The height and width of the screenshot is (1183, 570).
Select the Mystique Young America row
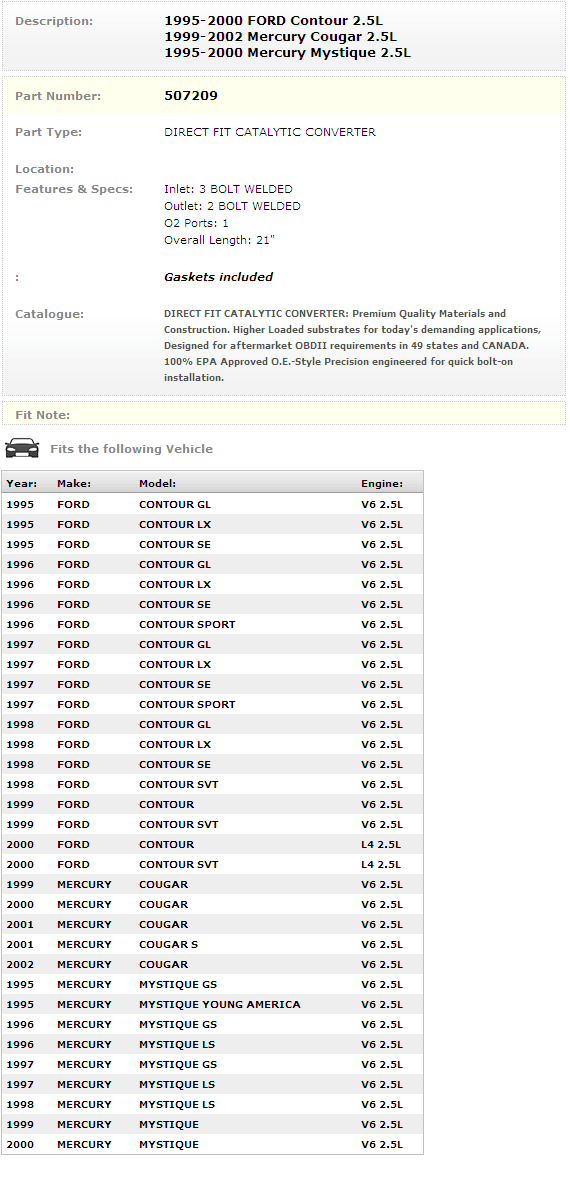pyautogui.click(x=213, y=1004)
